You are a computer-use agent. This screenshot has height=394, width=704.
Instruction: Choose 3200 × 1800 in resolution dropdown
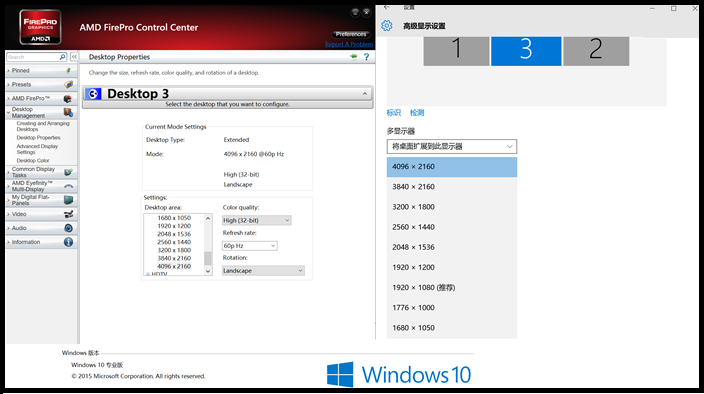pos(452,207)
